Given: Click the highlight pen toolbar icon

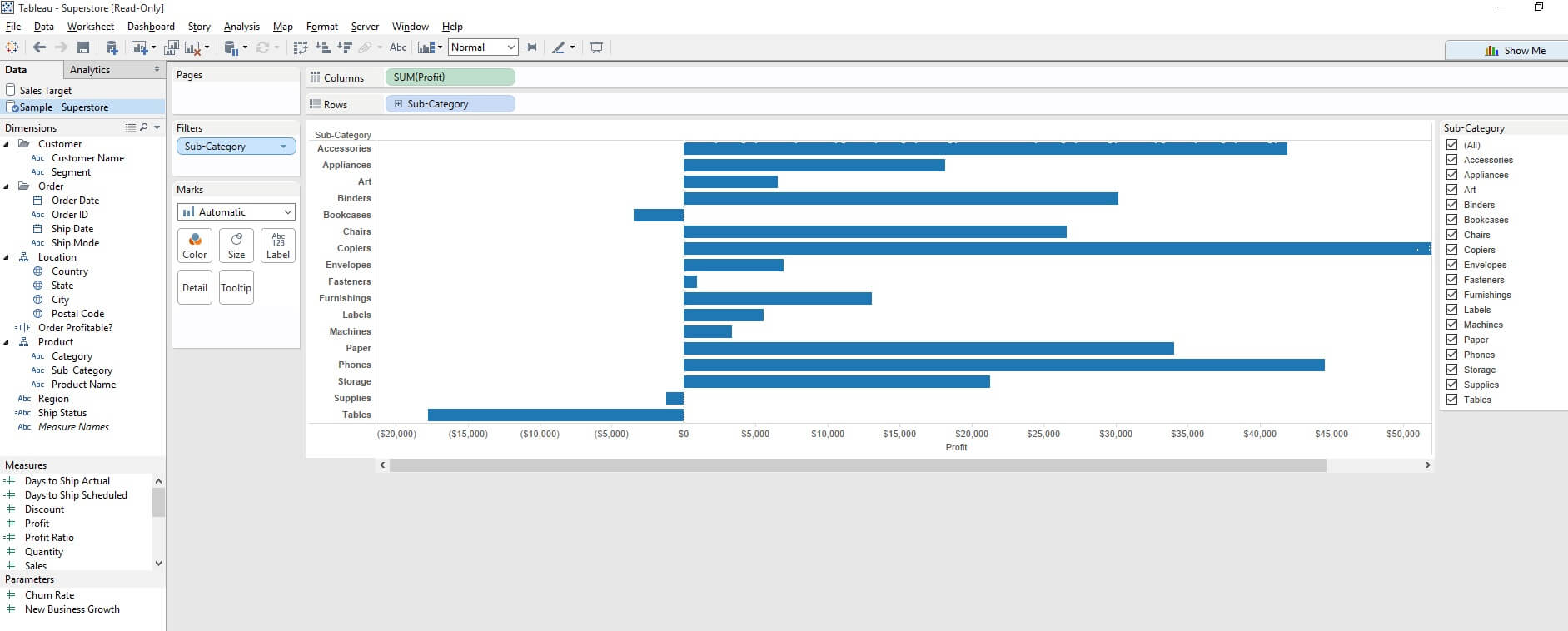Looking at the screenshot, I should tap(559, 47).
